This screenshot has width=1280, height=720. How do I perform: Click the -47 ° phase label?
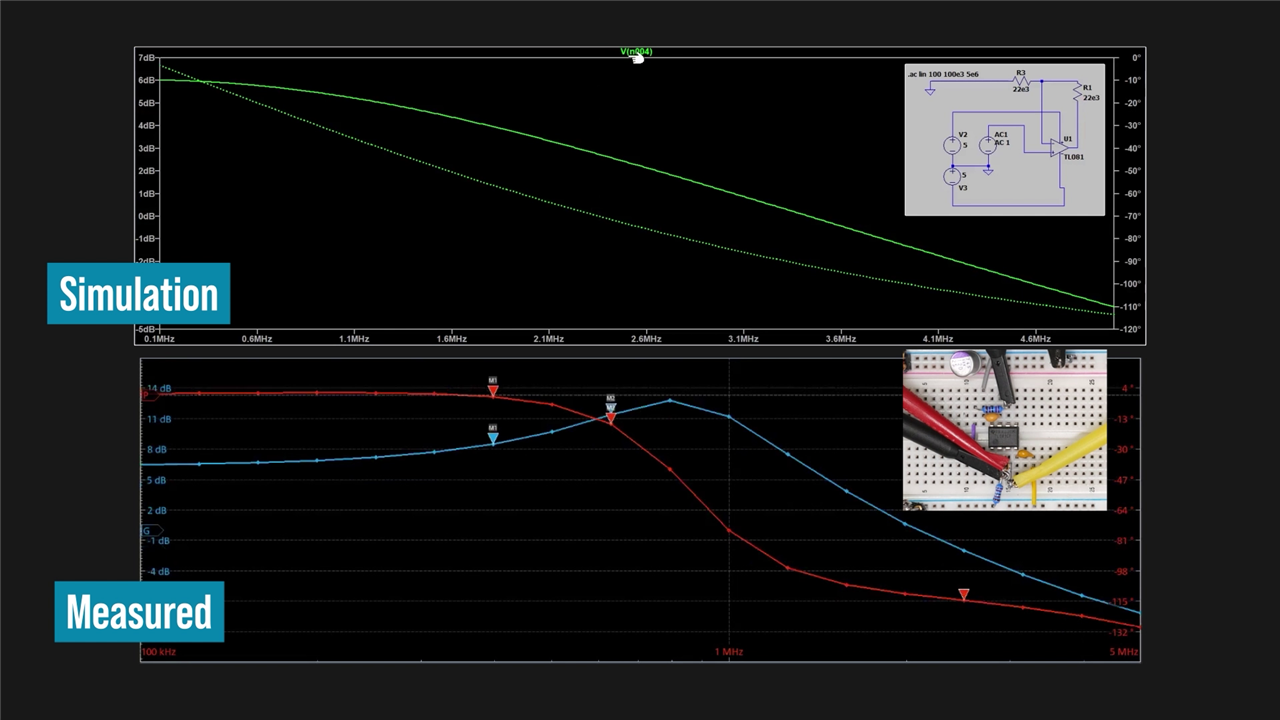coord(1122,480)
